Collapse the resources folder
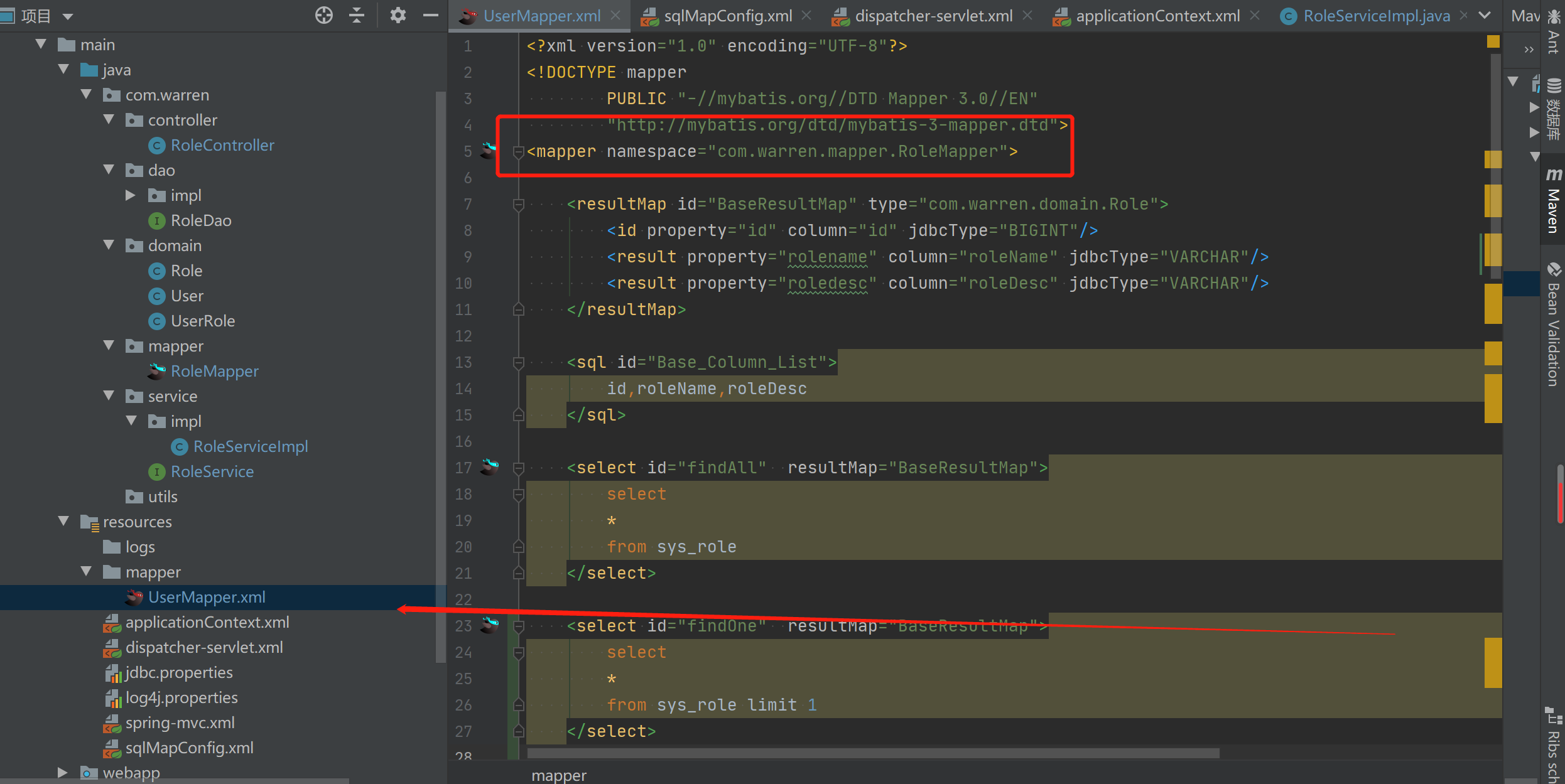Viewport: 1565px width, 784px height. pos(63,521)
